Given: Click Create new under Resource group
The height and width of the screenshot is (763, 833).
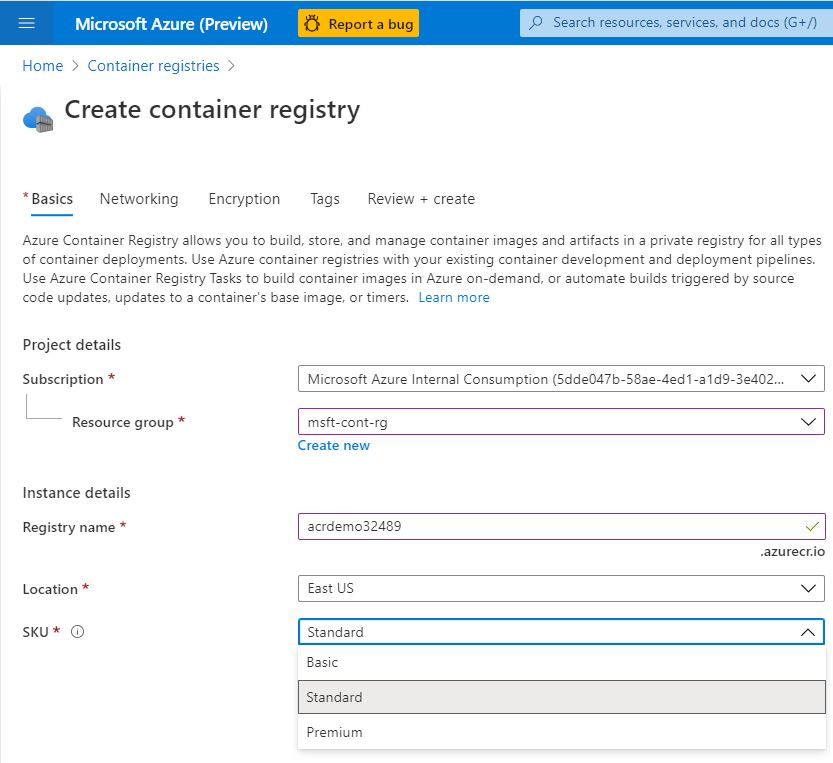Looking at the screenshot, I should [334, 445].
